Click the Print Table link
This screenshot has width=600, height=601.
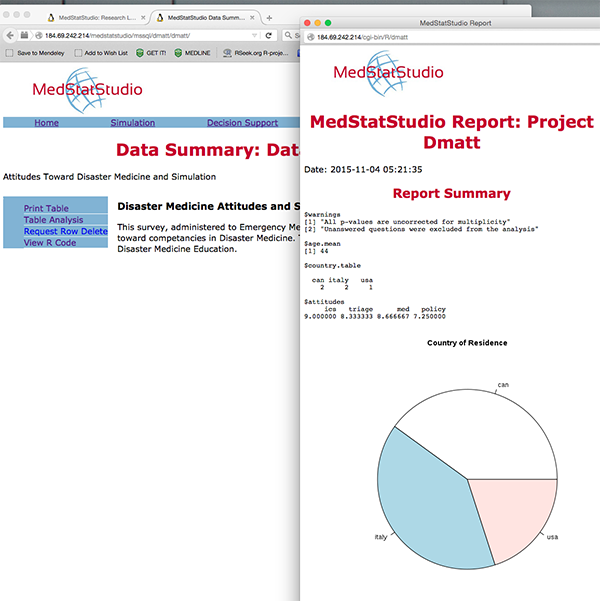point(46,208)
